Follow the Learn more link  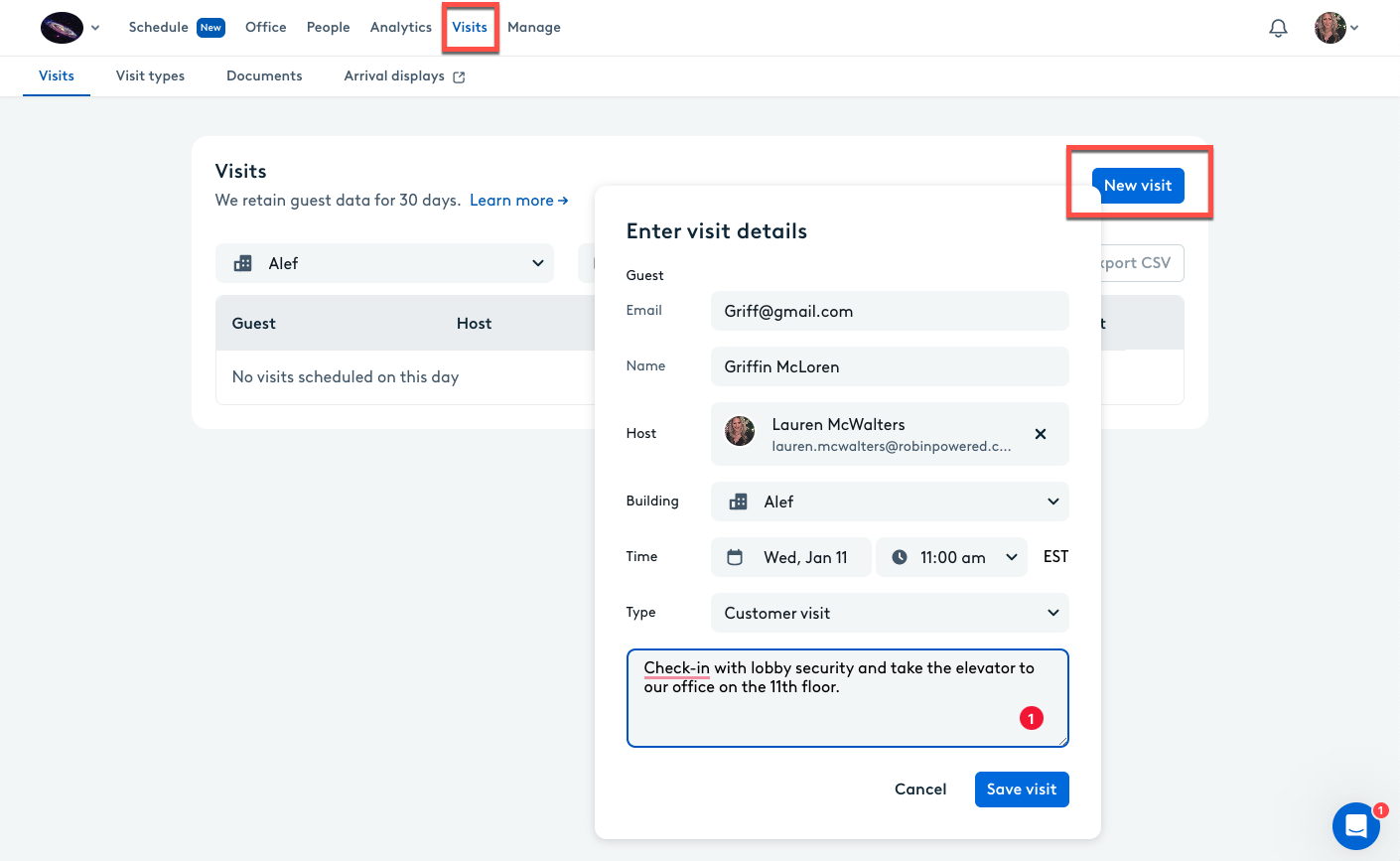pos(518,201)
